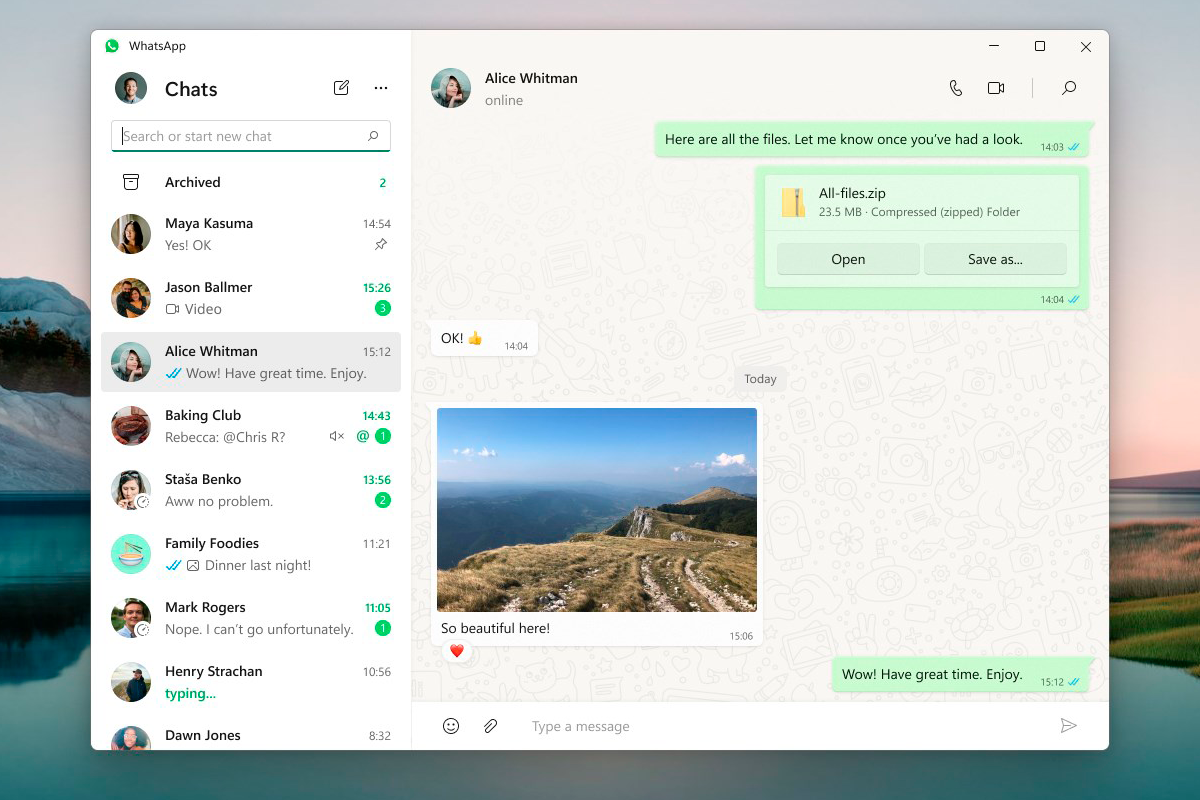Click the search magnifier in search box

tap(373, 136)
